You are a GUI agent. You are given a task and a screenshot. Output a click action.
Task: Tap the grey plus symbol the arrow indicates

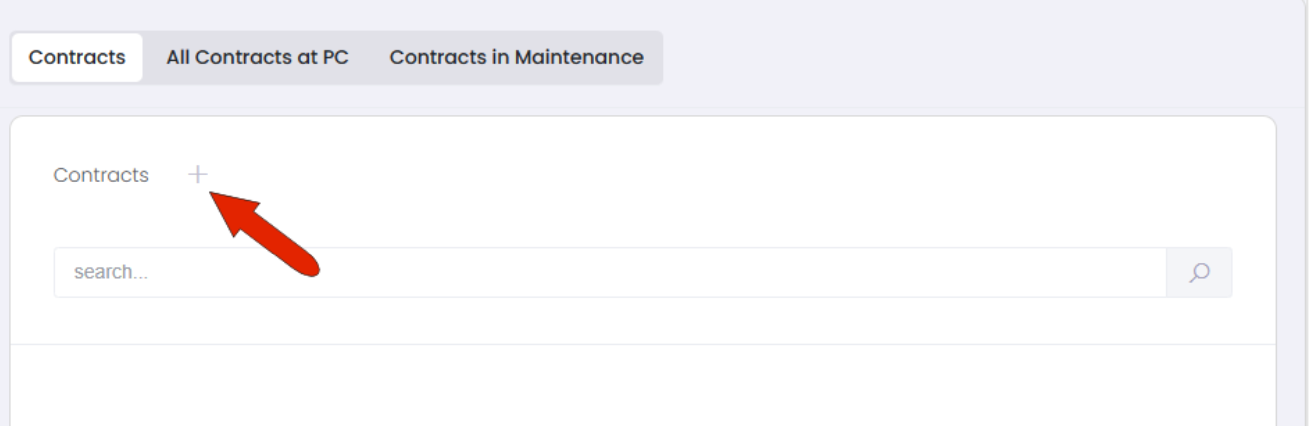(197, 174)
